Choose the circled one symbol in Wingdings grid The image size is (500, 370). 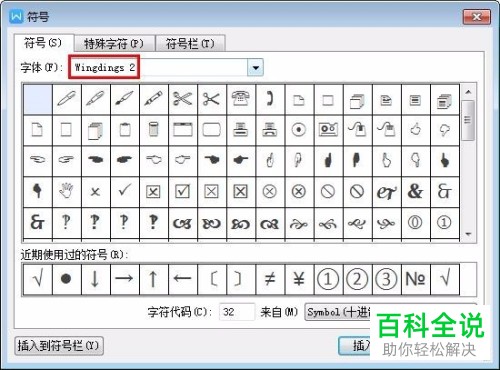[x=444, y=223]
